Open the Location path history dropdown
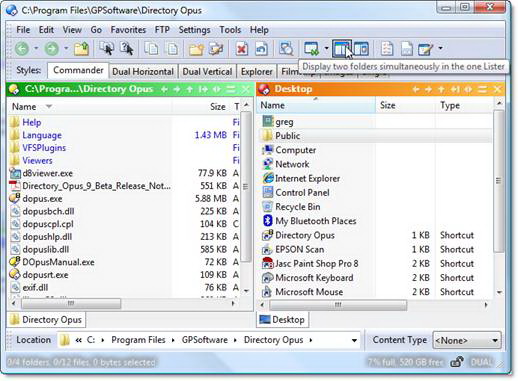 click(x=354, y=340)
